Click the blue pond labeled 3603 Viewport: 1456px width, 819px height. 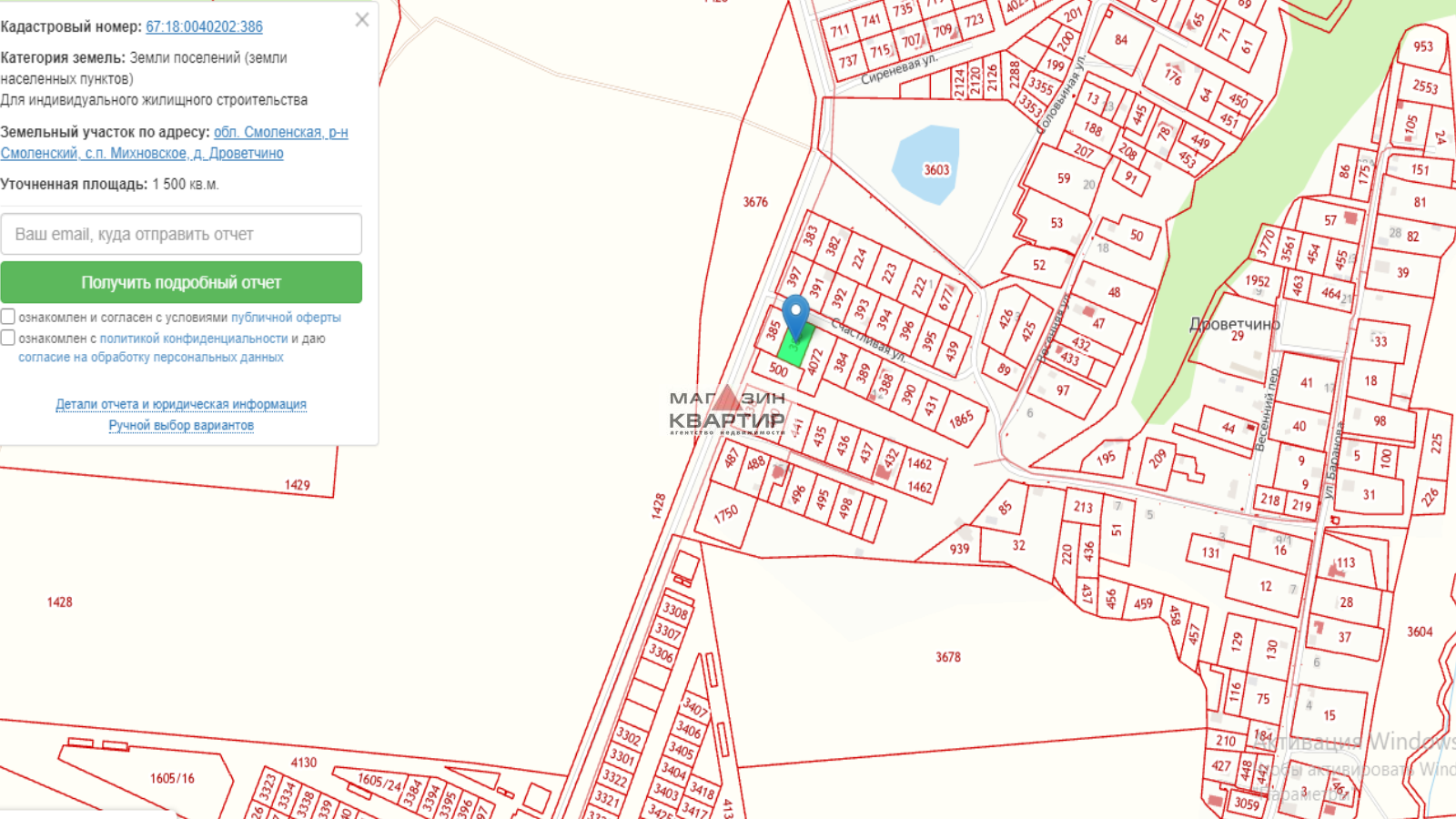(x=928, y=164)
